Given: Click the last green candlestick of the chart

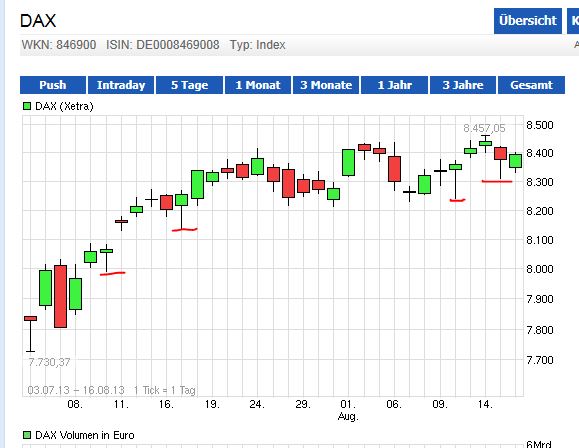Looking at the screenshot, I should point(515,161).
